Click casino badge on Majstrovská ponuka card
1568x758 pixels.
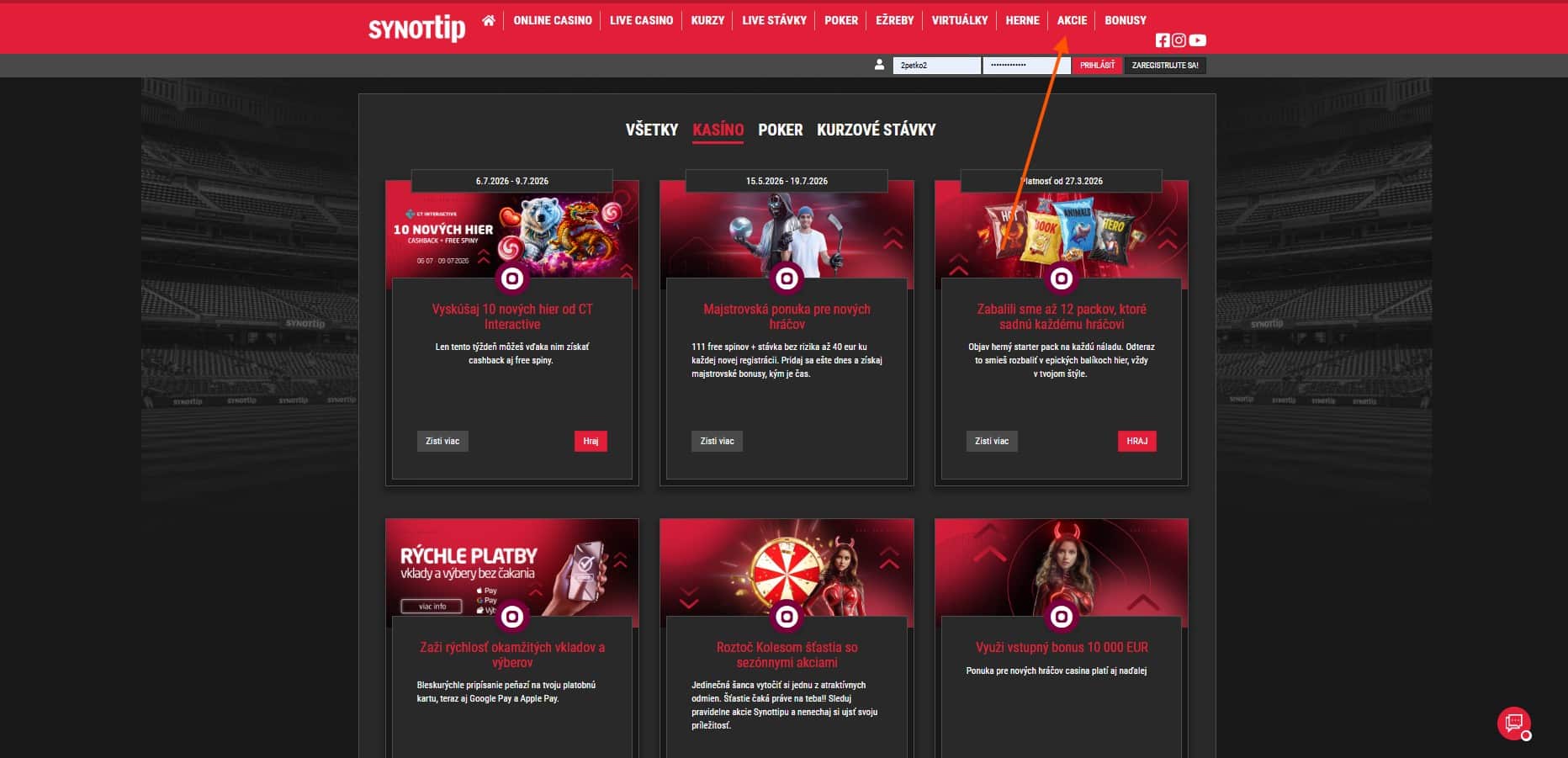click(x=787, y=278)
